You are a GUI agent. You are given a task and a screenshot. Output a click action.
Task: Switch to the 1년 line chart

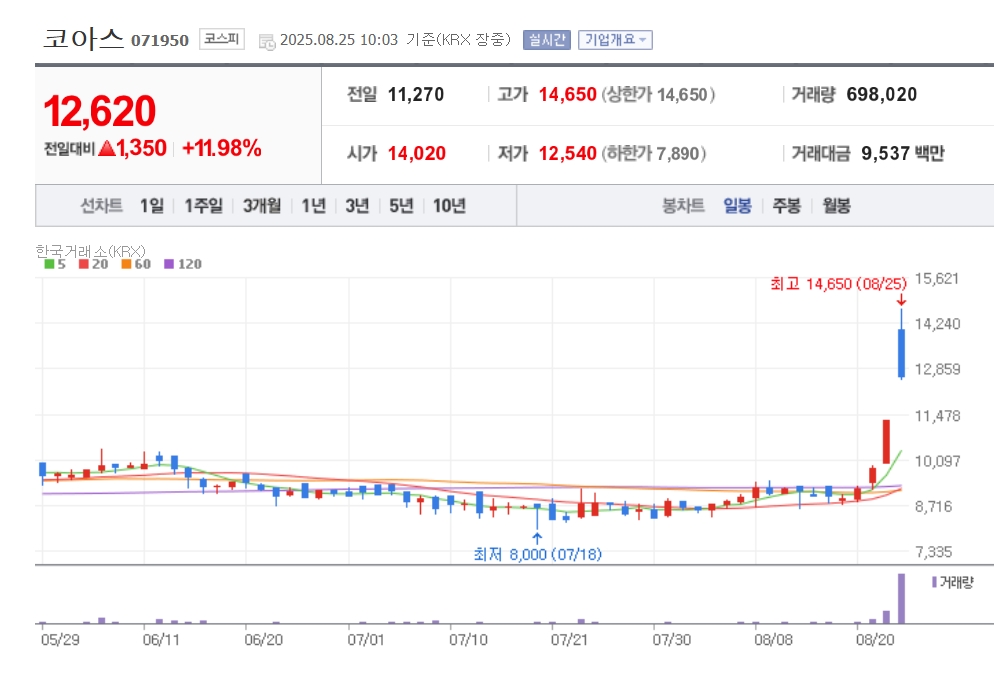[x=313, y=205]
